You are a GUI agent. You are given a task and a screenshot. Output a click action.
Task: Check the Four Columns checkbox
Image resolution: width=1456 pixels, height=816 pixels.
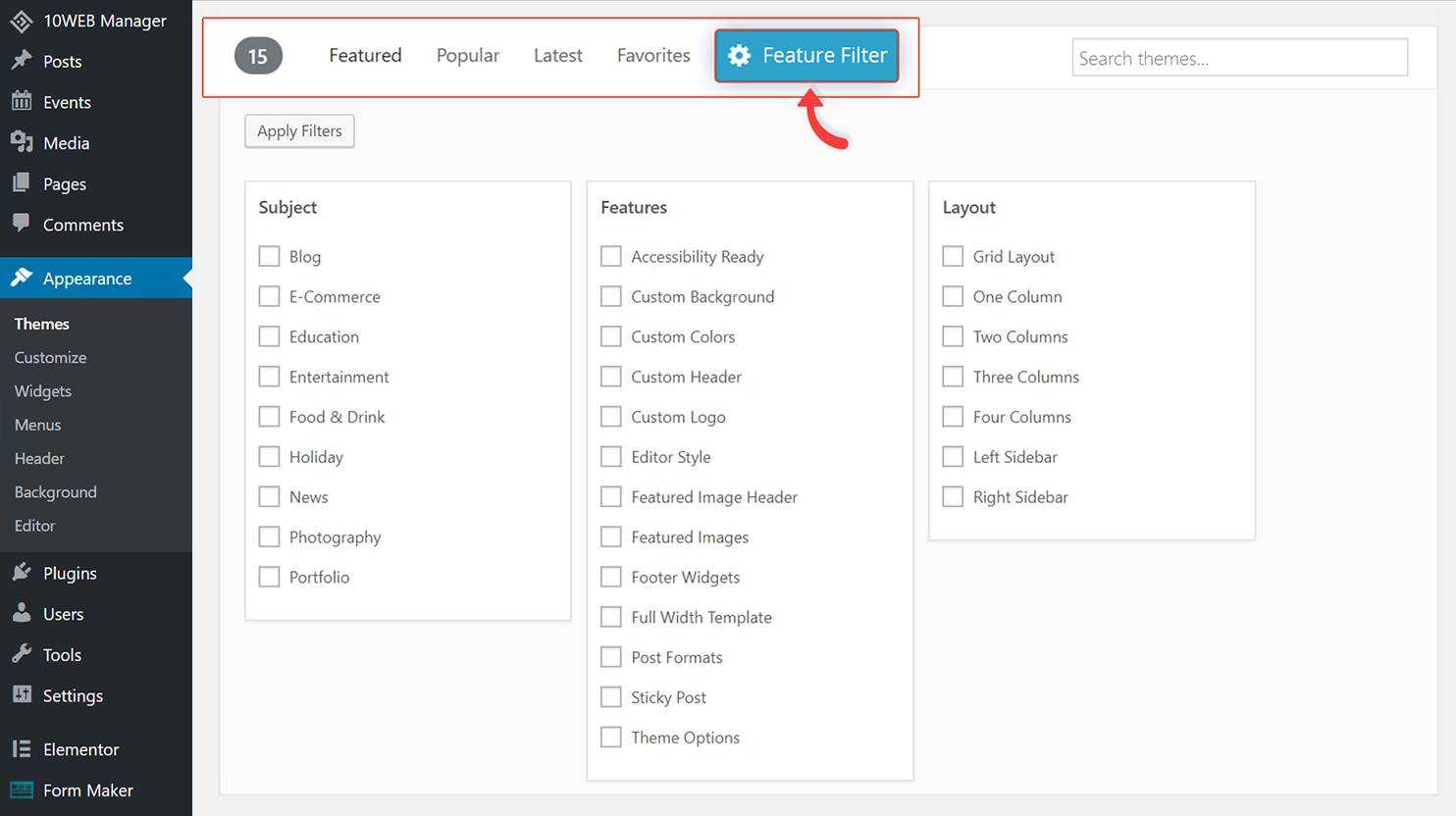pyautogui.click(x=953, y=417)
